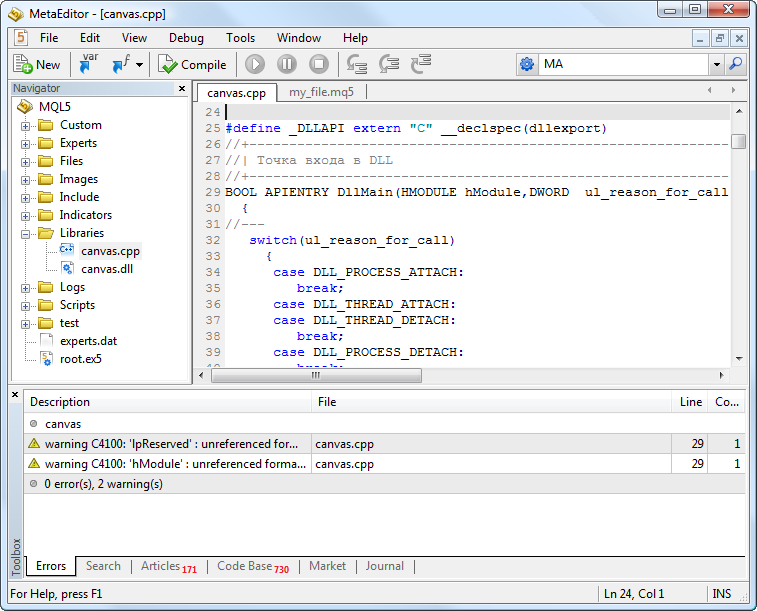The height and width of the screenshot is (611, 757).
Task: Click the tab scroll right arrow
Action: click(x=733, y=90)
